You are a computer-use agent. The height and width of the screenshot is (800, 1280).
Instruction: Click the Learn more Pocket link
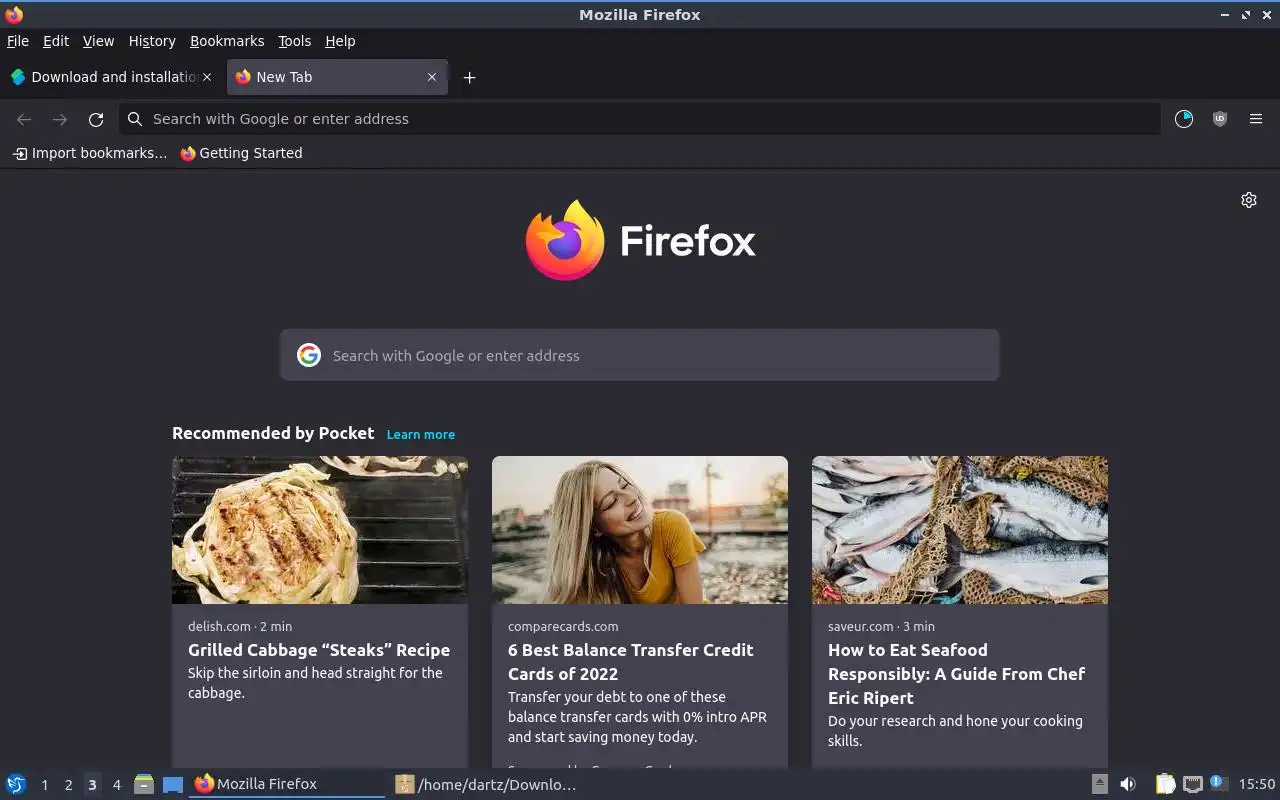(421, 434)
